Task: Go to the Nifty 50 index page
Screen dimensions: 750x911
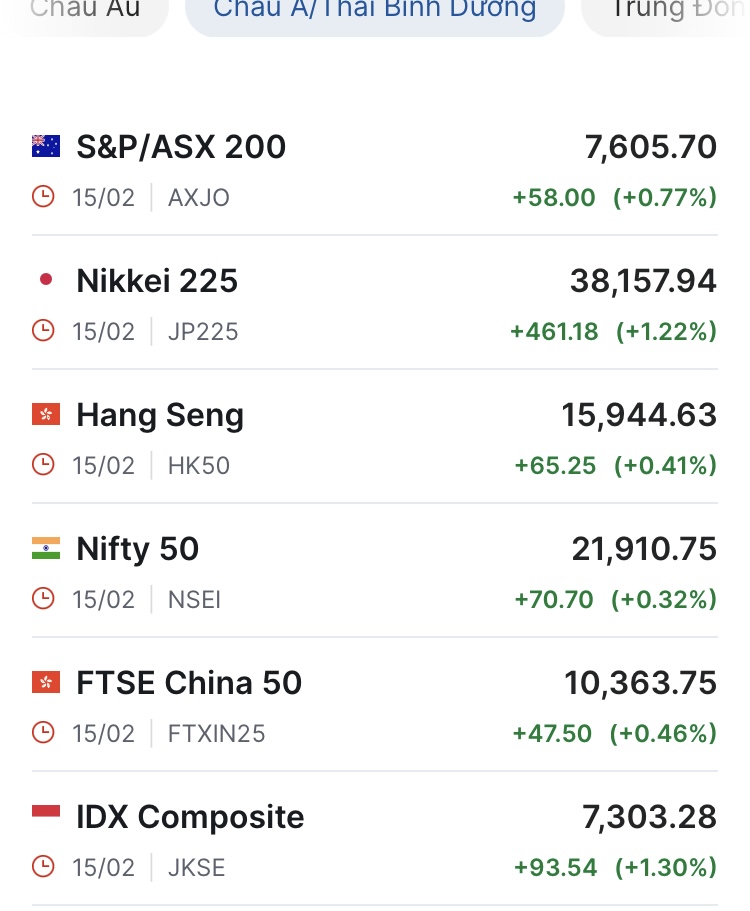Action: click(x=138, y=549)
